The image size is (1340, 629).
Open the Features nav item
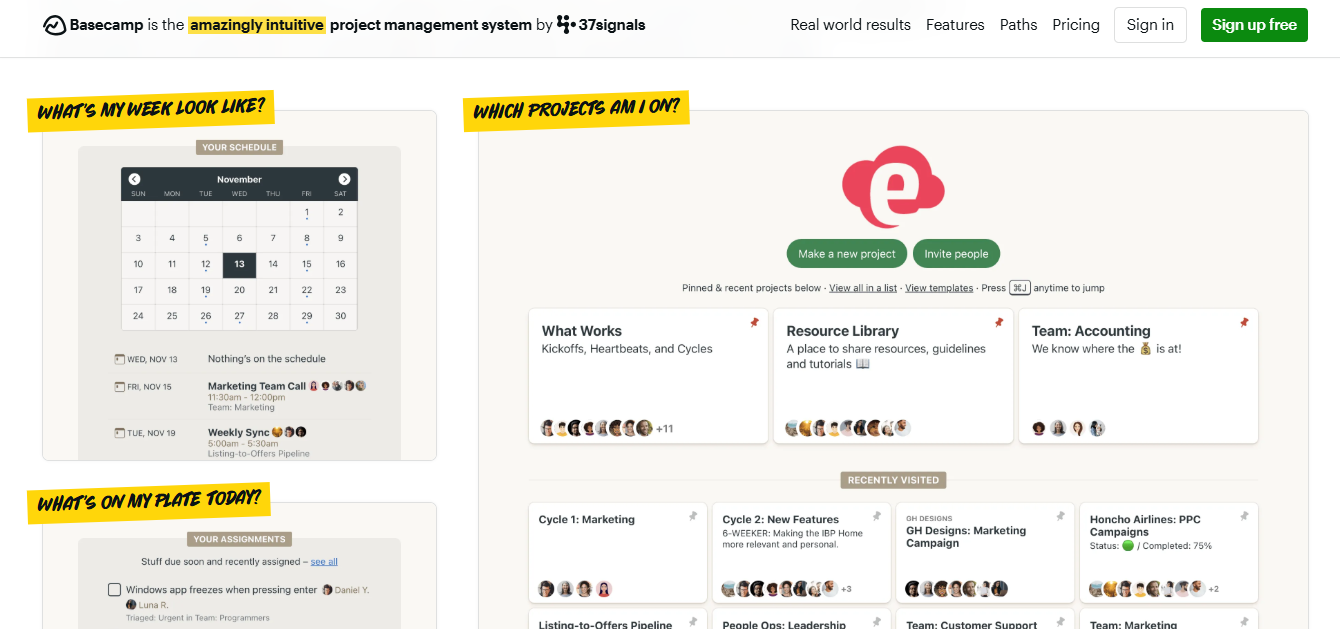click(955, 25)
